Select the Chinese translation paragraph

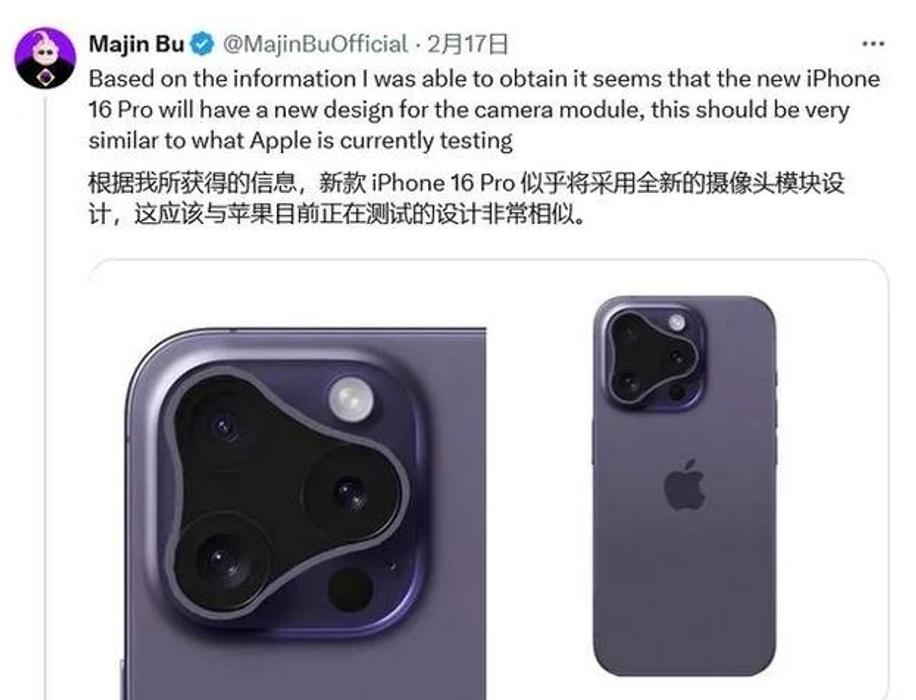coord(466,199)
